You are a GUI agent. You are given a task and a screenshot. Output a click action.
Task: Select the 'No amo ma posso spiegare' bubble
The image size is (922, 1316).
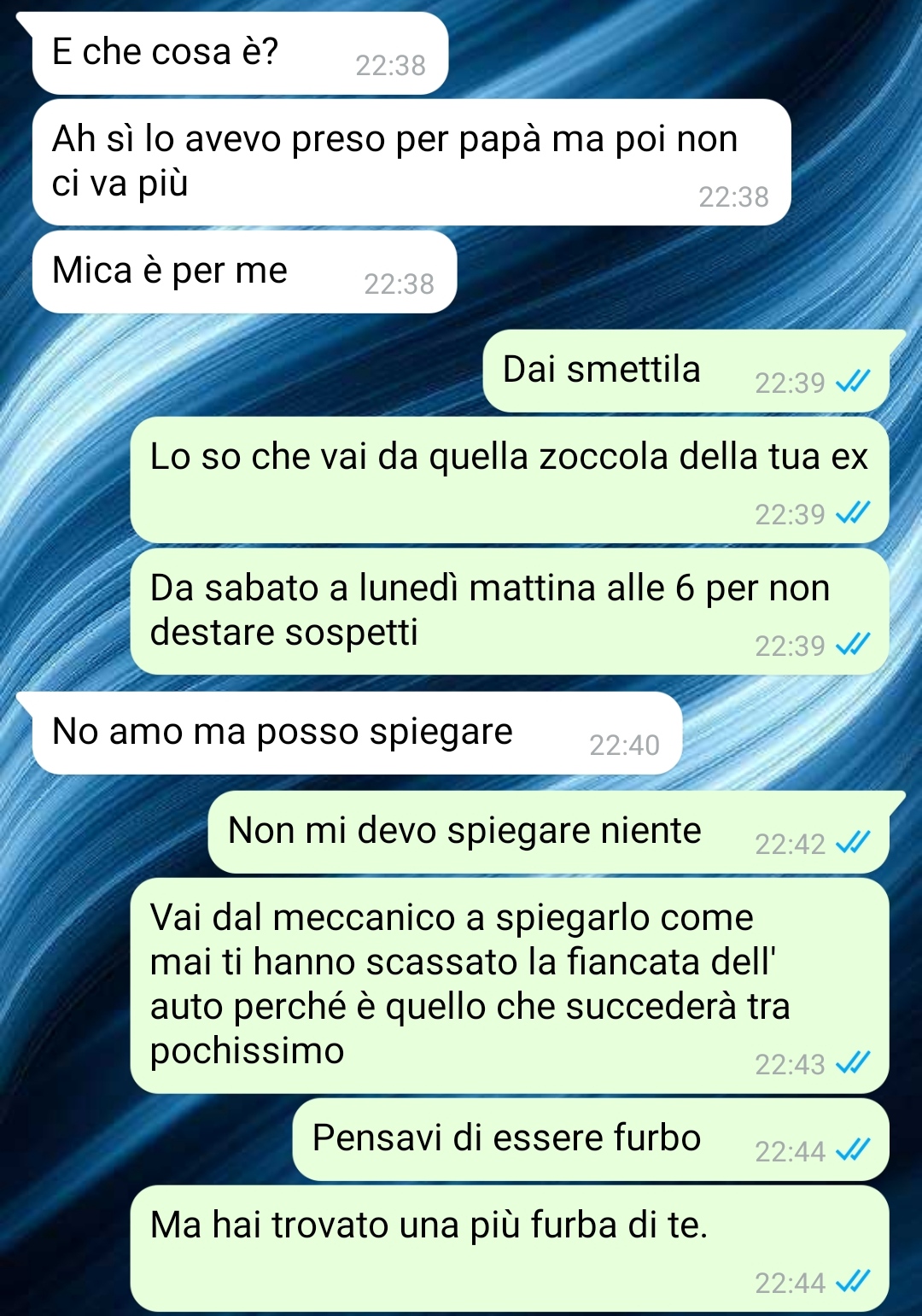(x=357, y=733)
